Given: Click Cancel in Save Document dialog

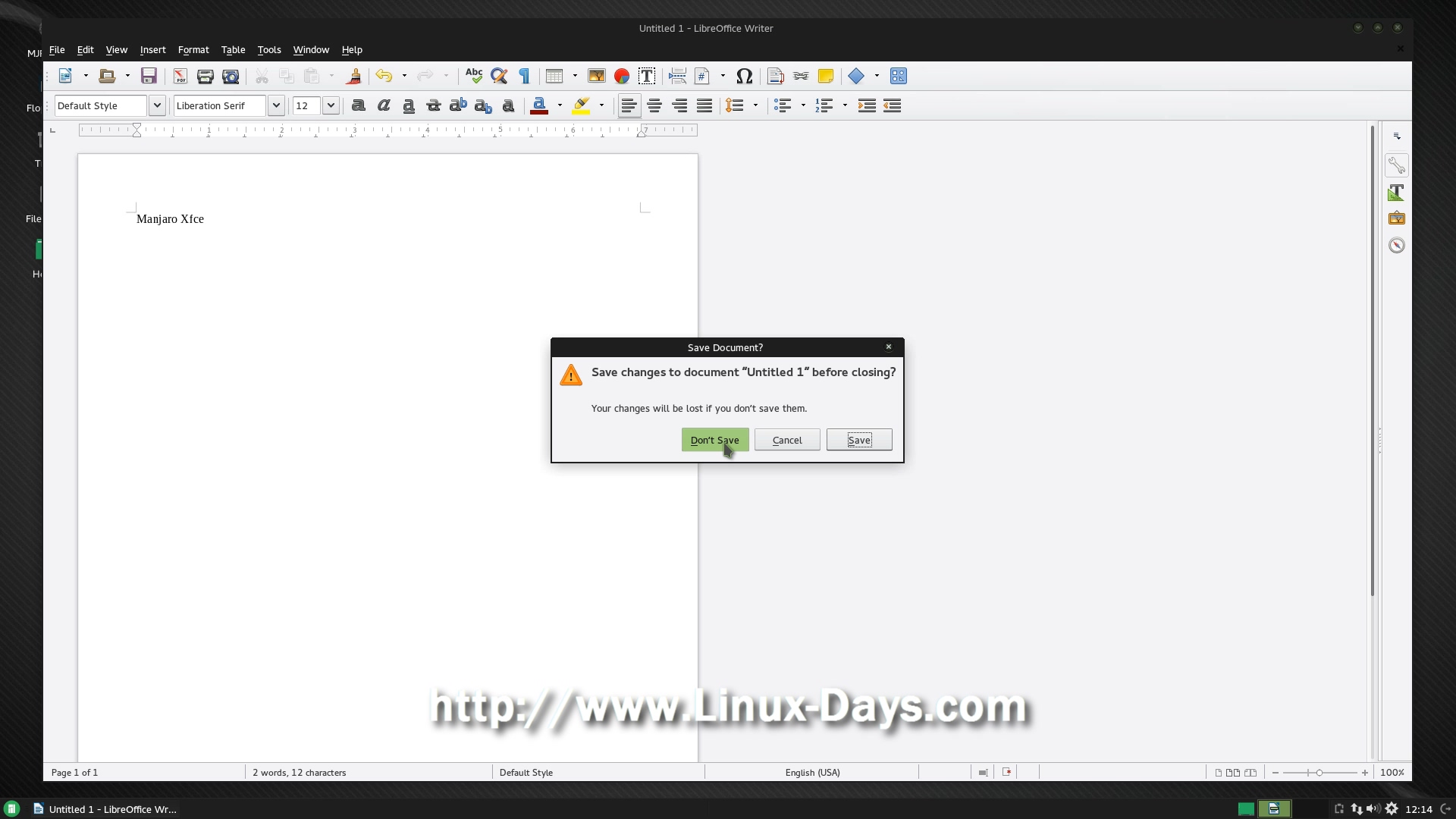Looking at the screenshot, I should click(786, 440).
